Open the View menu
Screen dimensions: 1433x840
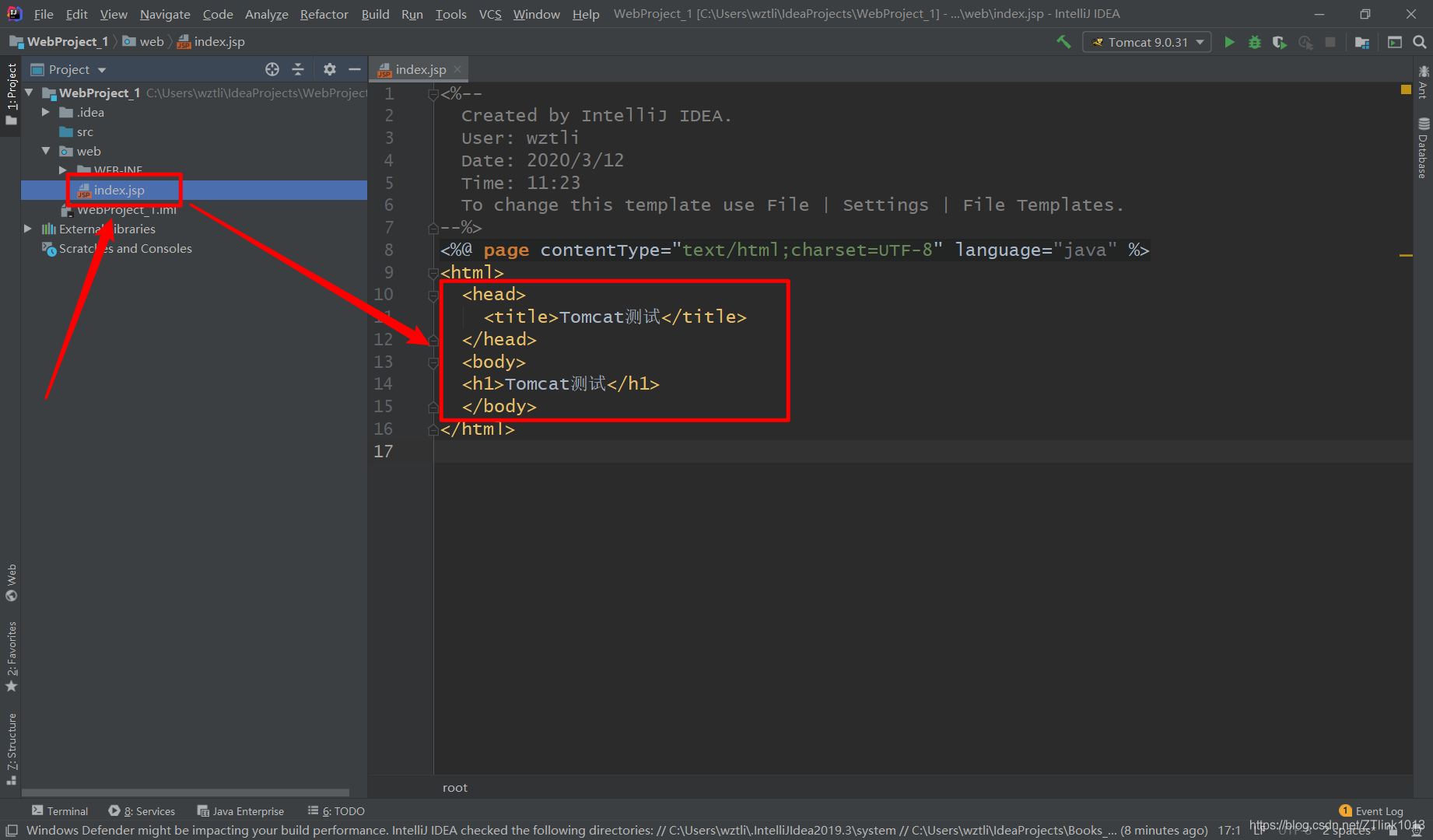click(114, 14)
